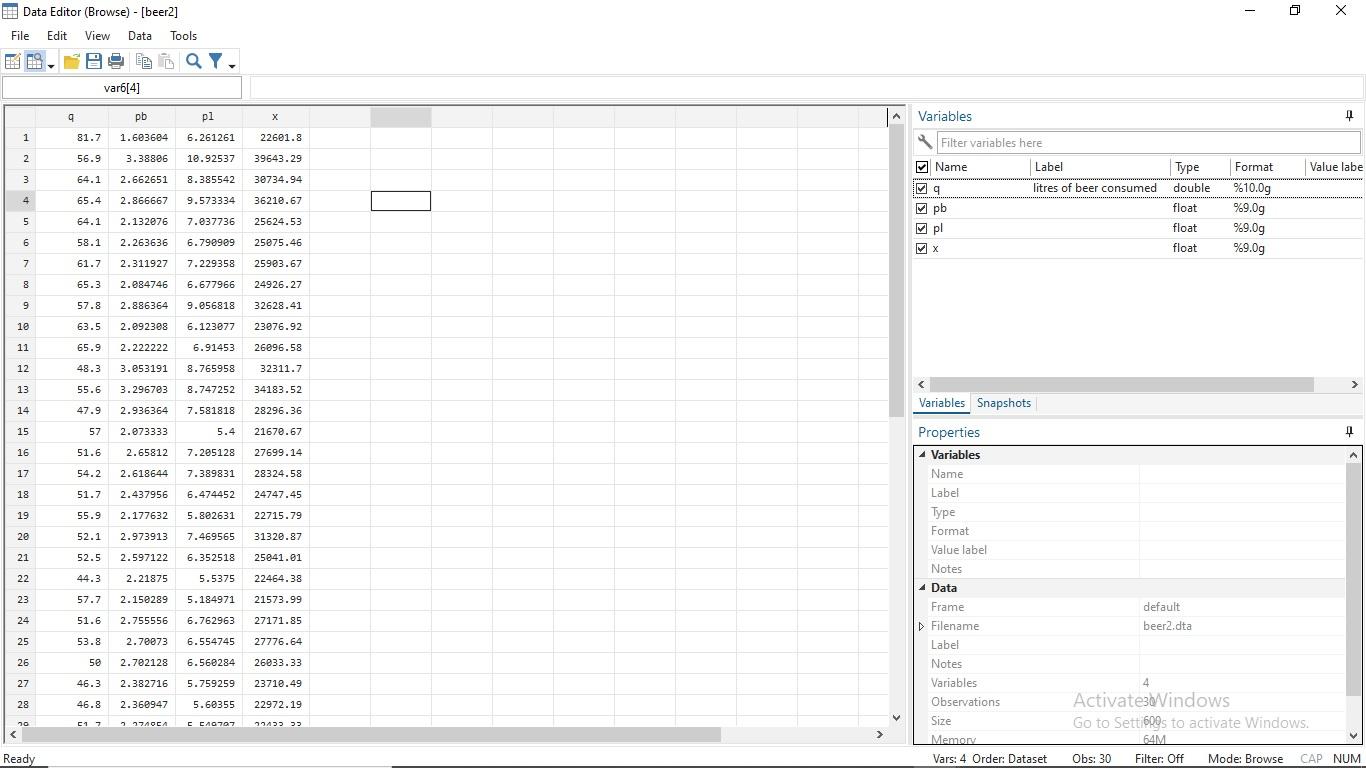Click the Find magnifier icon
1366x768 pixels.
[x=193, y=61]
